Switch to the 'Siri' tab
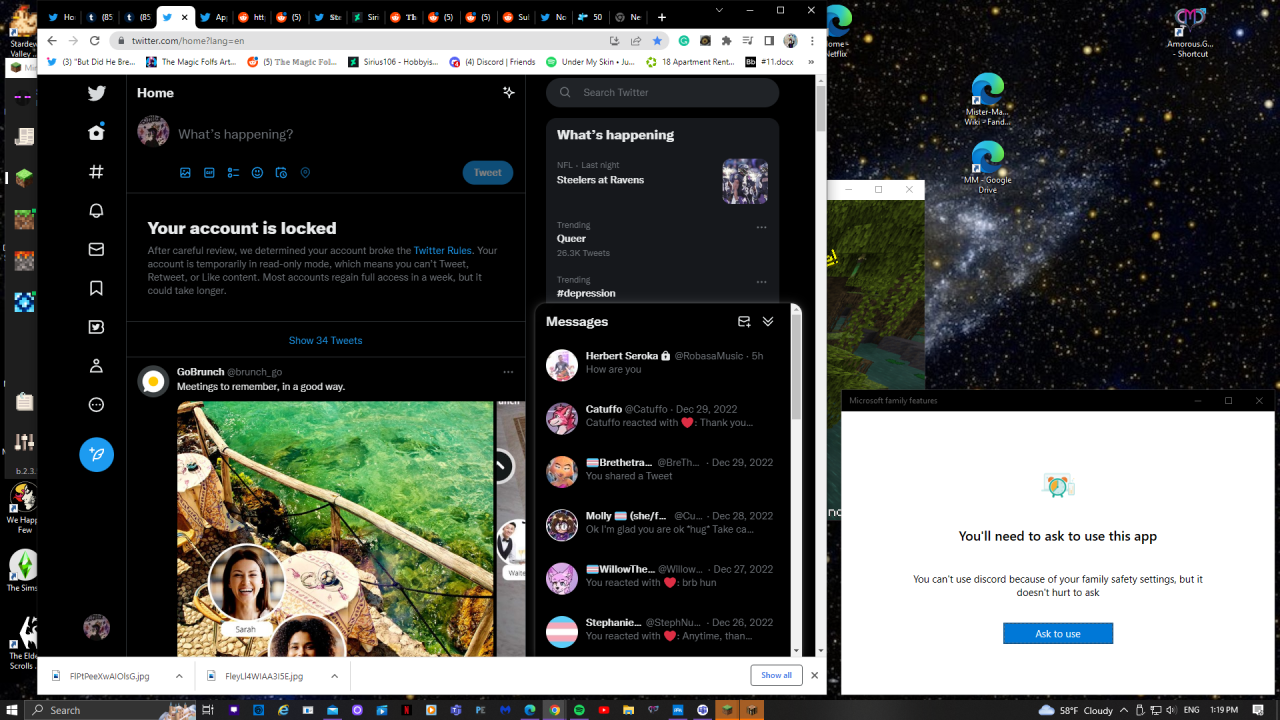Screen dimensions: 1280x720 [x=365, y=17]
